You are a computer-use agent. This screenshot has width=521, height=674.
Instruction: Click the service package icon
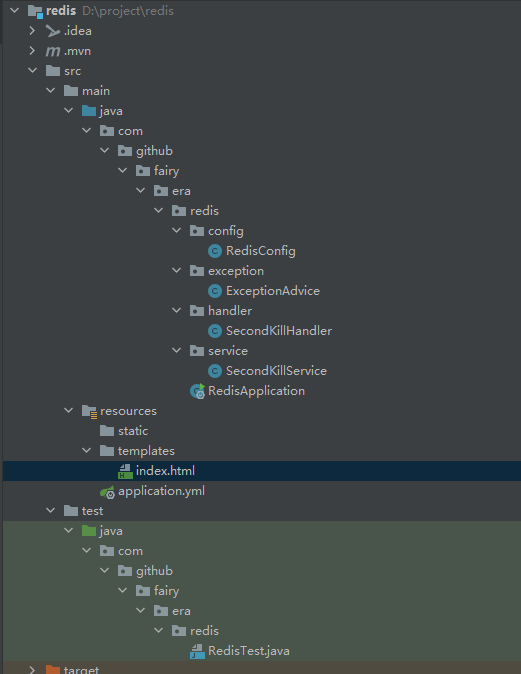pyautogui.click(x=197, y=351)
